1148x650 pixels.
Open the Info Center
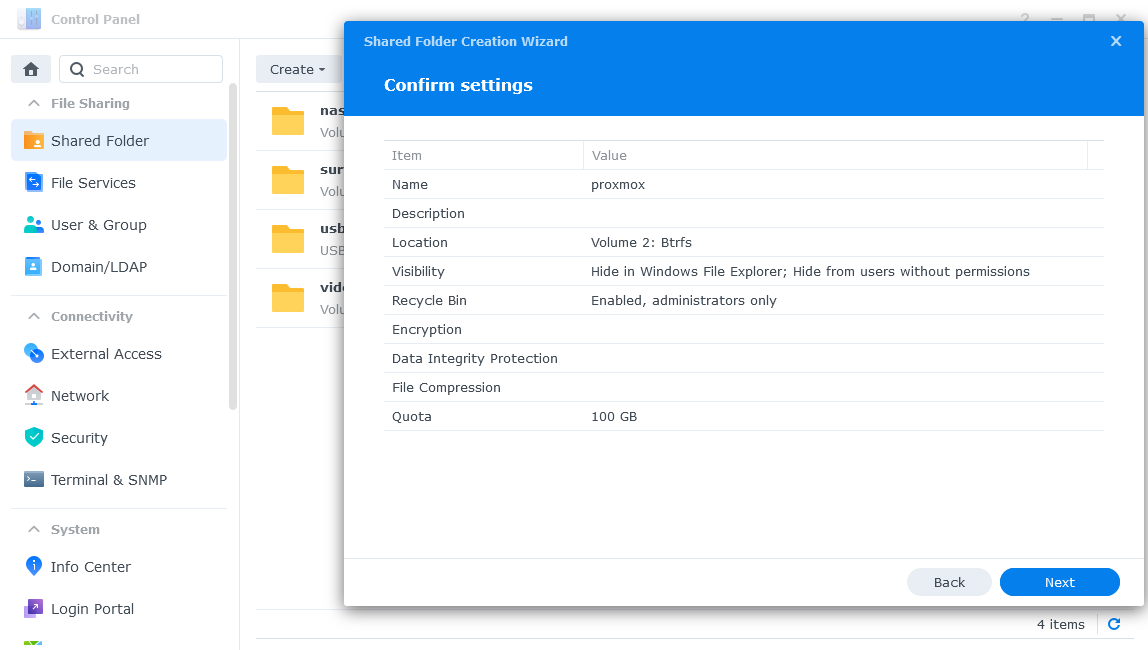90,567
